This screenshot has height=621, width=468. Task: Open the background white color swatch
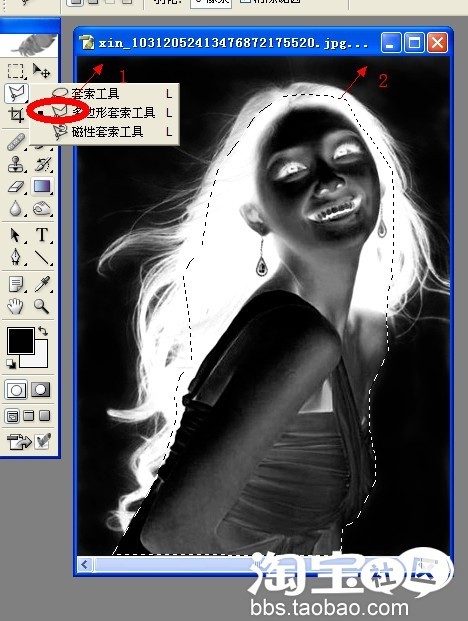pyautogui.click(x=40, y=358)
